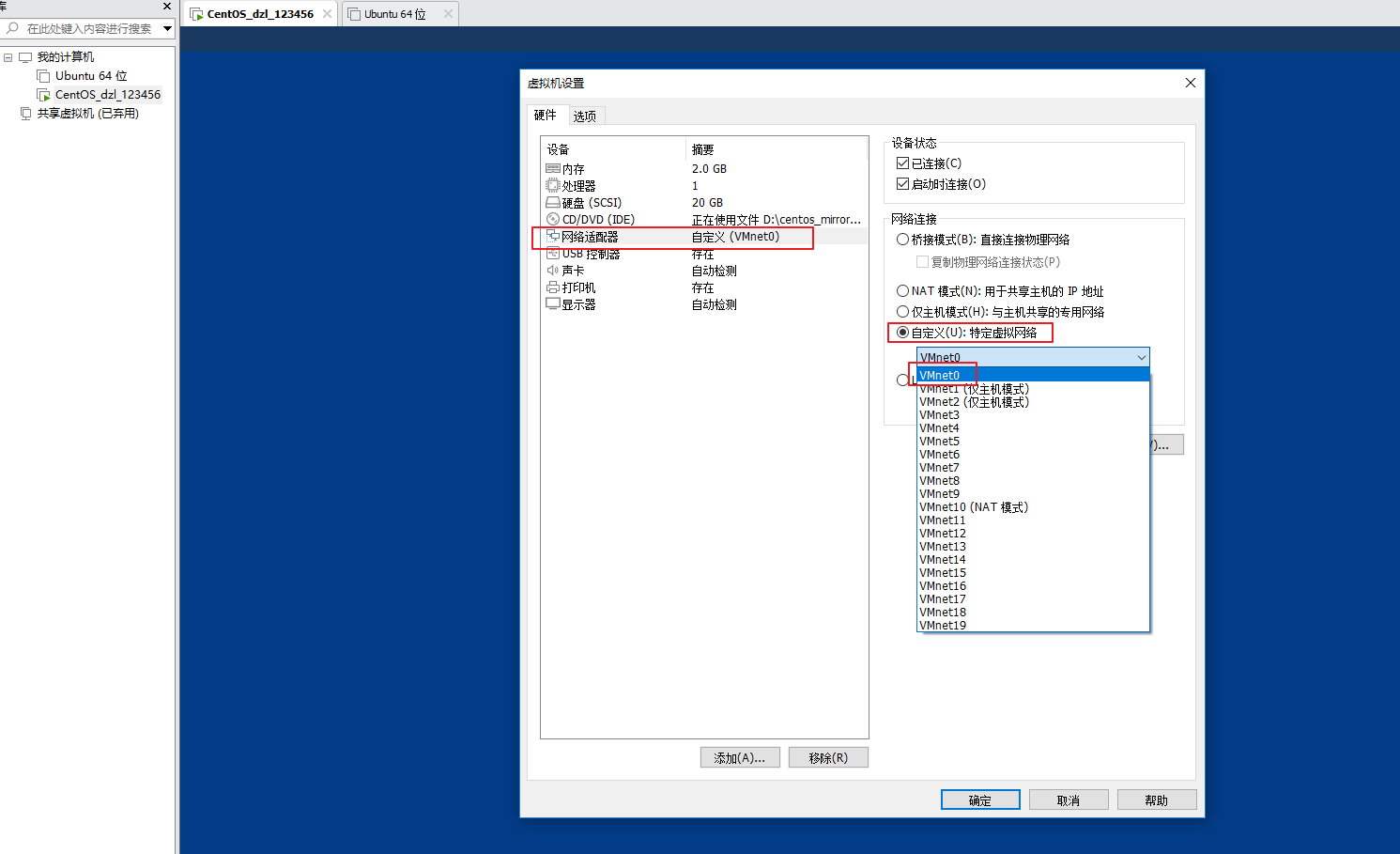Choose VMnet17 option in list
This screenshot has width=1400, height=854.
tap(1033, 599)
